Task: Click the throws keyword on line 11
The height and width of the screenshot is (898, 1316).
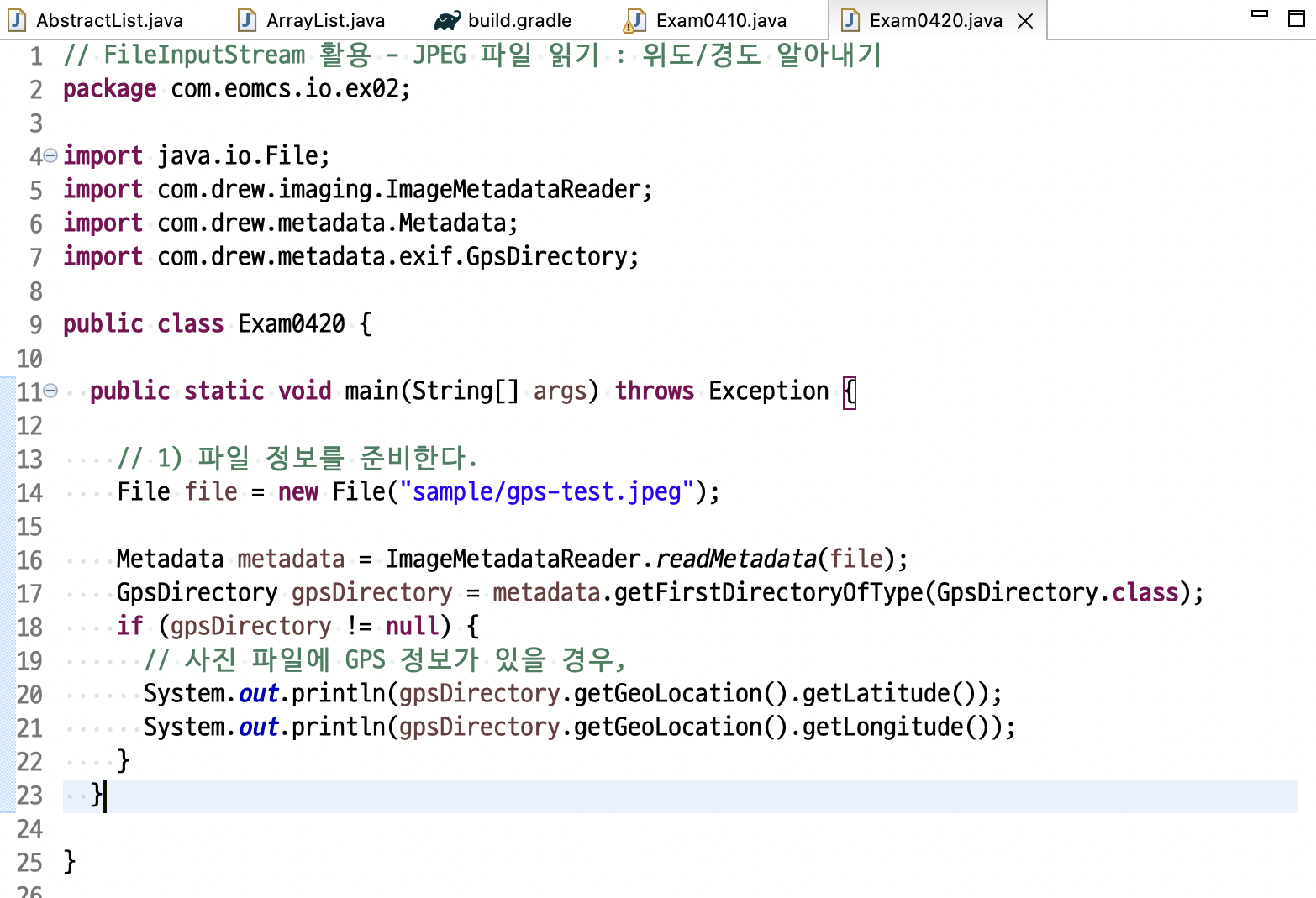Action: 655,391
